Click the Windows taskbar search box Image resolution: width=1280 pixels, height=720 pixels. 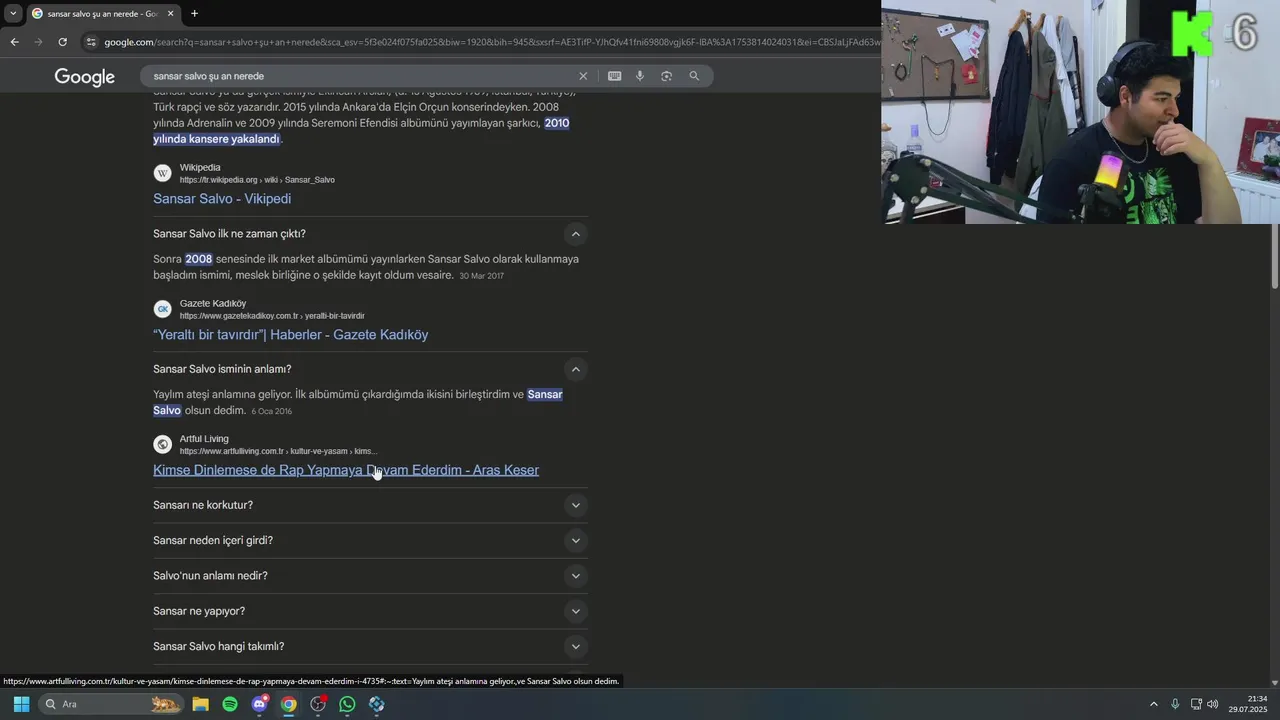click(x=112, y=704)
